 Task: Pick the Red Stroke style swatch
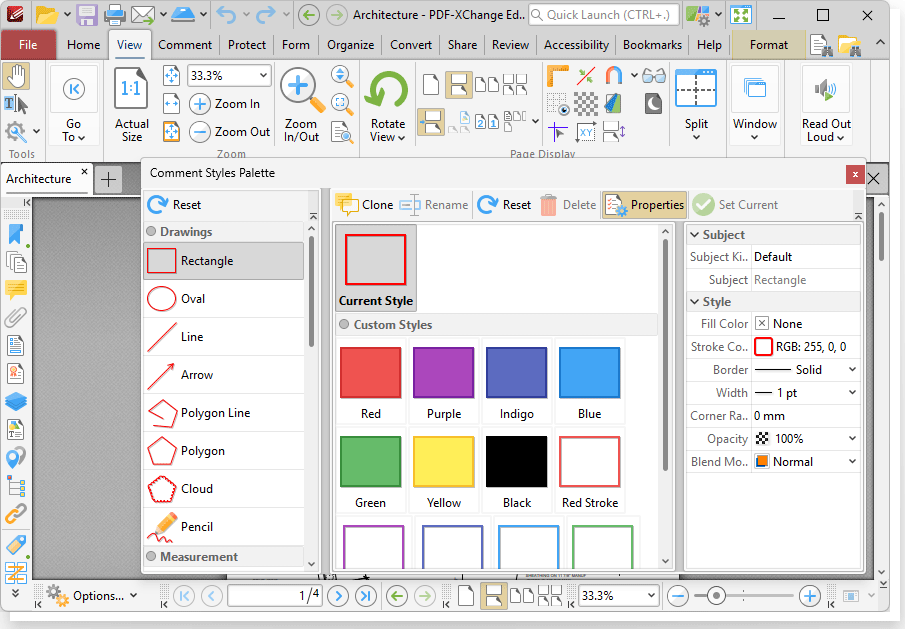(590, 471)
